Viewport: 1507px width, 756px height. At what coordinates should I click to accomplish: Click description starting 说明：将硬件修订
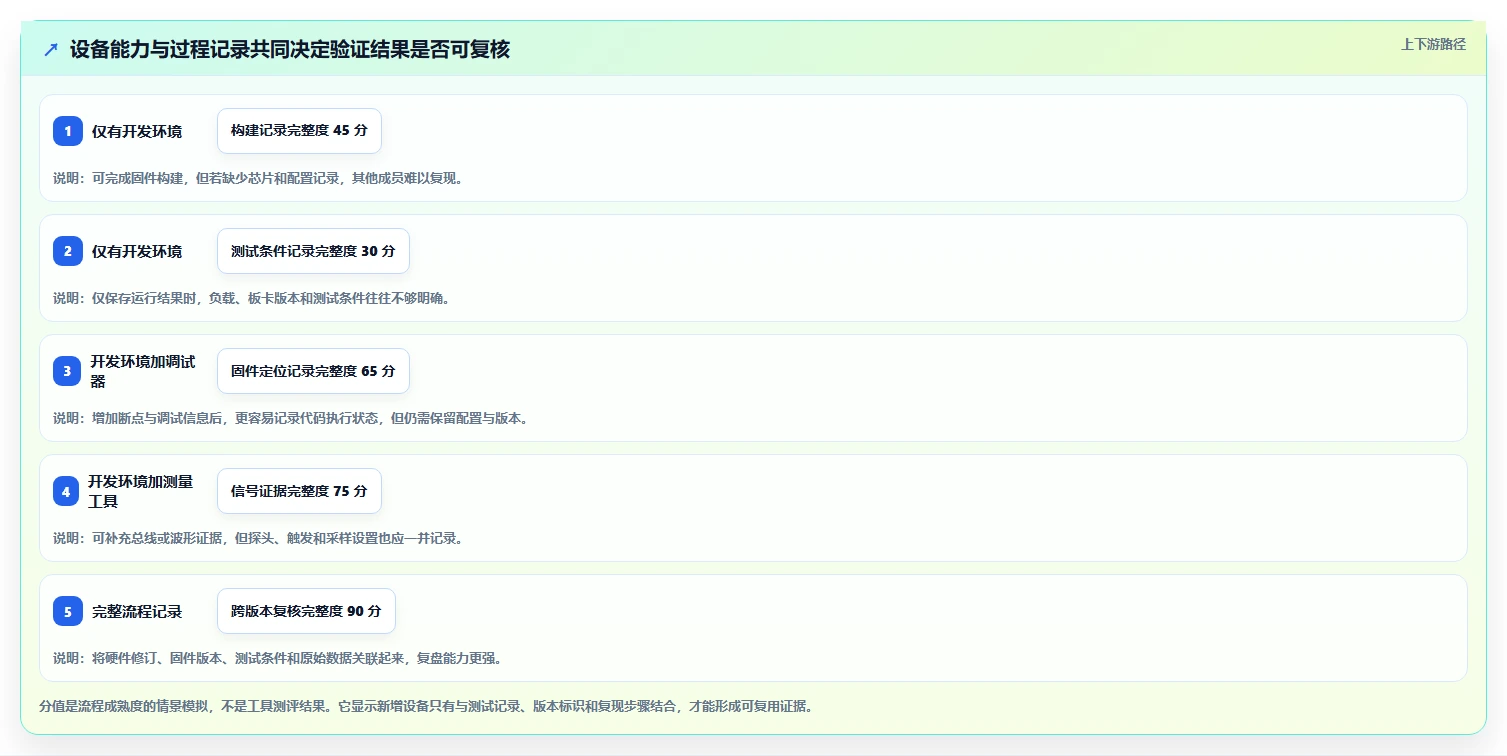278,658
